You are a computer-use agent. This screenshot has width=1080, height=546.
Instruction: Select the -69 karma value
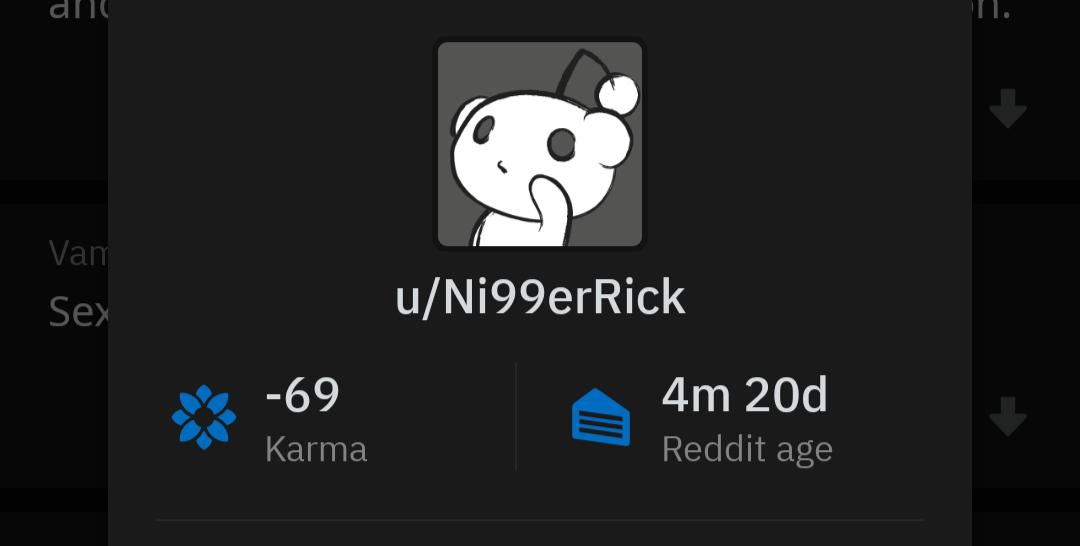[x=302, y=395]
